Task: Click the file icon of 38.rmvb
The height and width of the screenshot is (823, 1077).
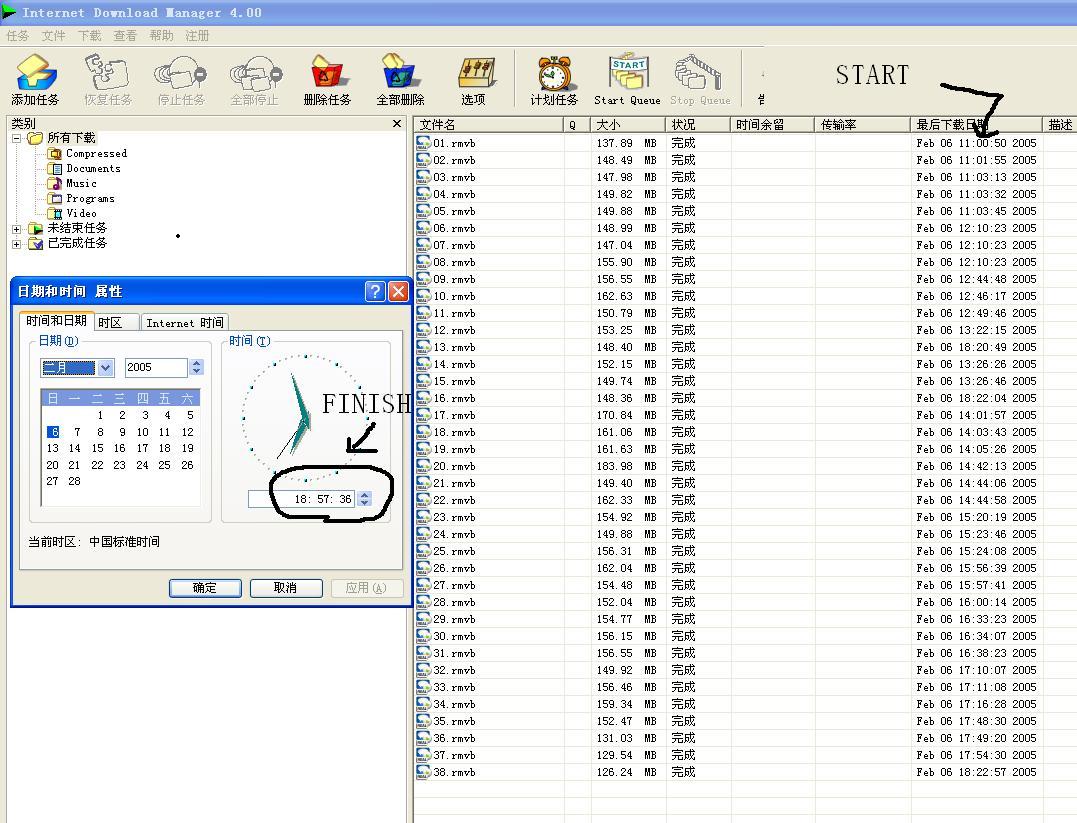Action: pyautogui.click(x=423, y=772)
